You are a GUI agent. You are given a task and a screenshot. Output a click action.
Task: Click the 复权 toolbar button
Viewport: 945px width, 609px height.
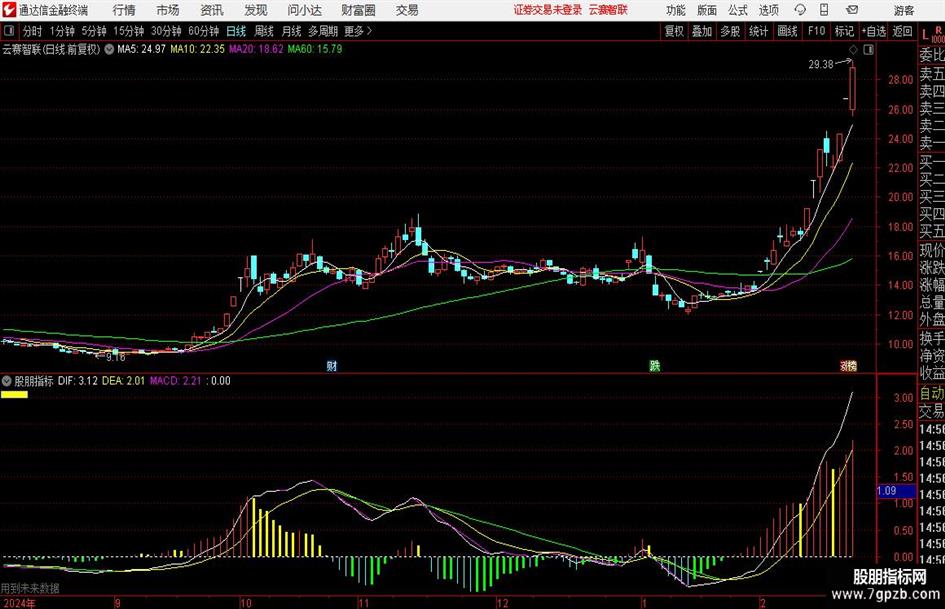[674, 31]
